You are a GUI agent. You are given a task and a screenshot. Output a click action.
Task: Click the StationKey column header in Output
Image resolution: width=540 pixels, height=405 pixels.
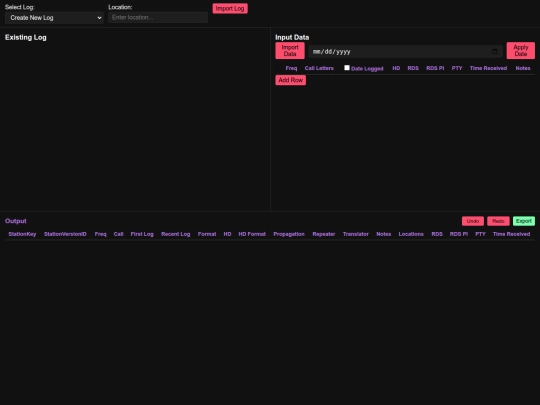point(22,234)
